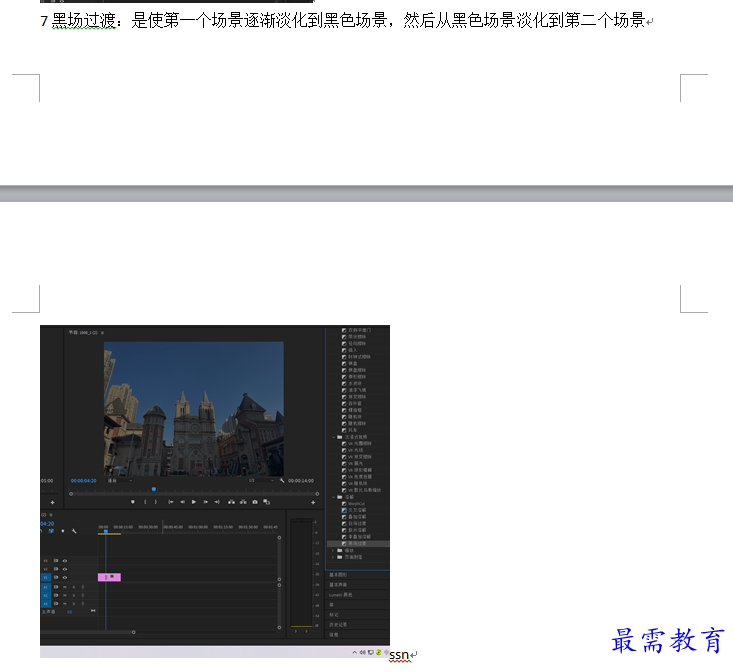Viewport: 733px width, 672px height.
Task: Collapse the 沉浸式视频 effects folder
Action: (x=333, y=437)
